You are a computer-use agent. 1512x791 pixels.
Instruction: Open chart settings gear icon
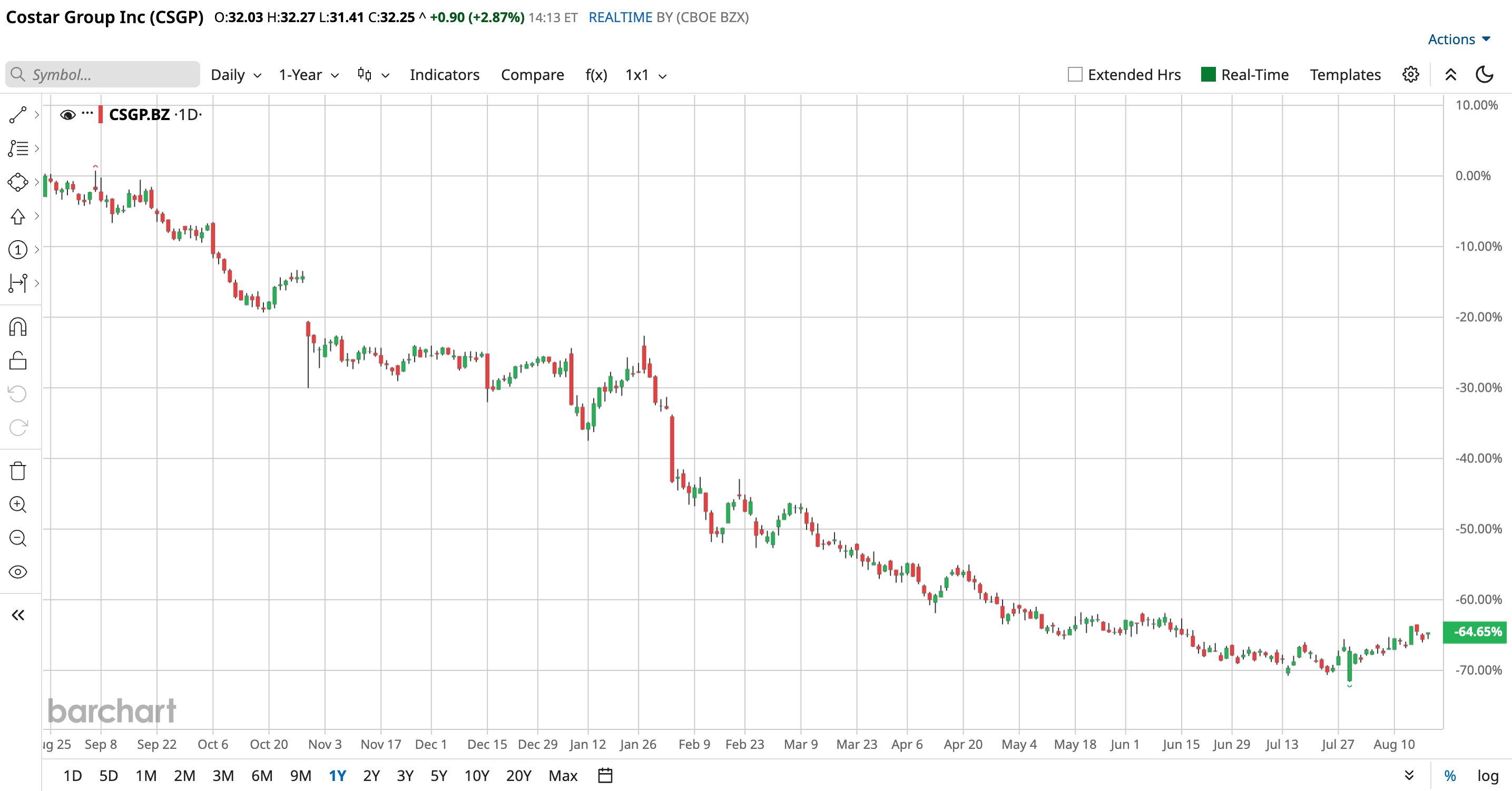[x=1410, y=75]
